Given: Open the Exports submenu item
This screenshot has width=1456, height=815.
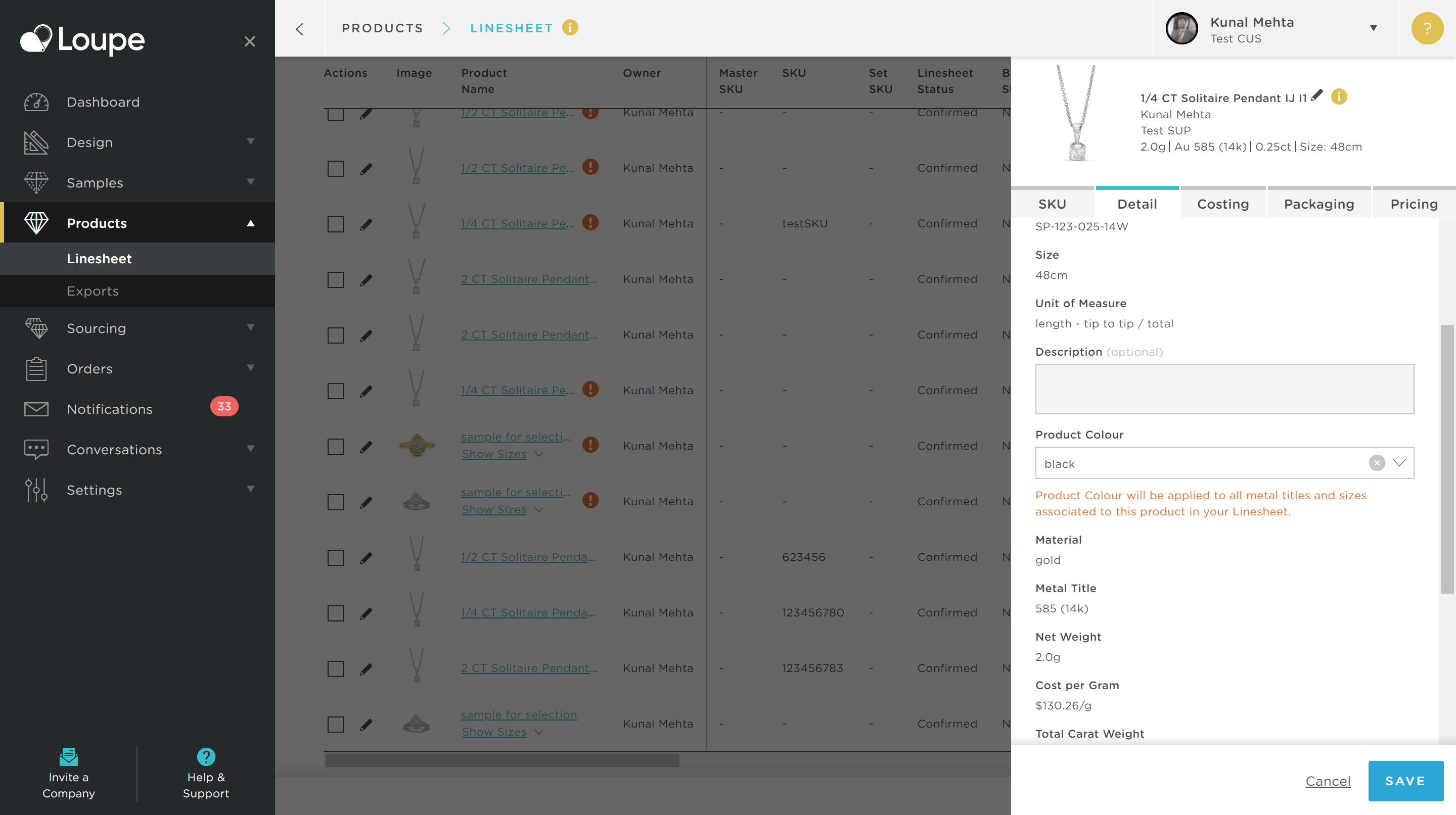Looking at the screenshot, I should [x=138, y=291].
